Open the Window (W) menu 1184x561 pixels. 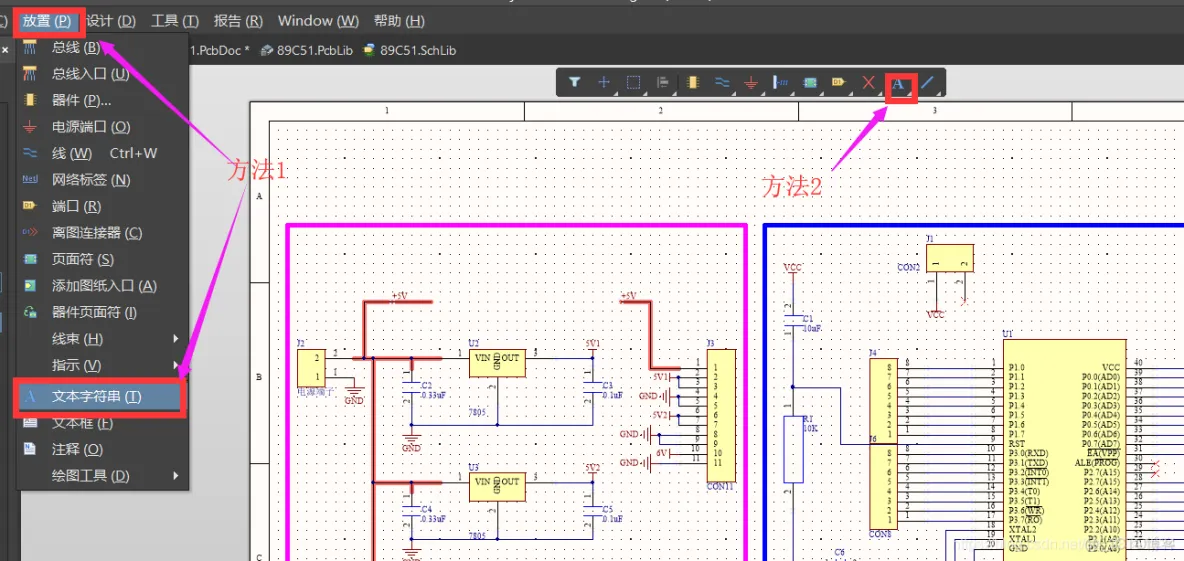coord(318,20)
